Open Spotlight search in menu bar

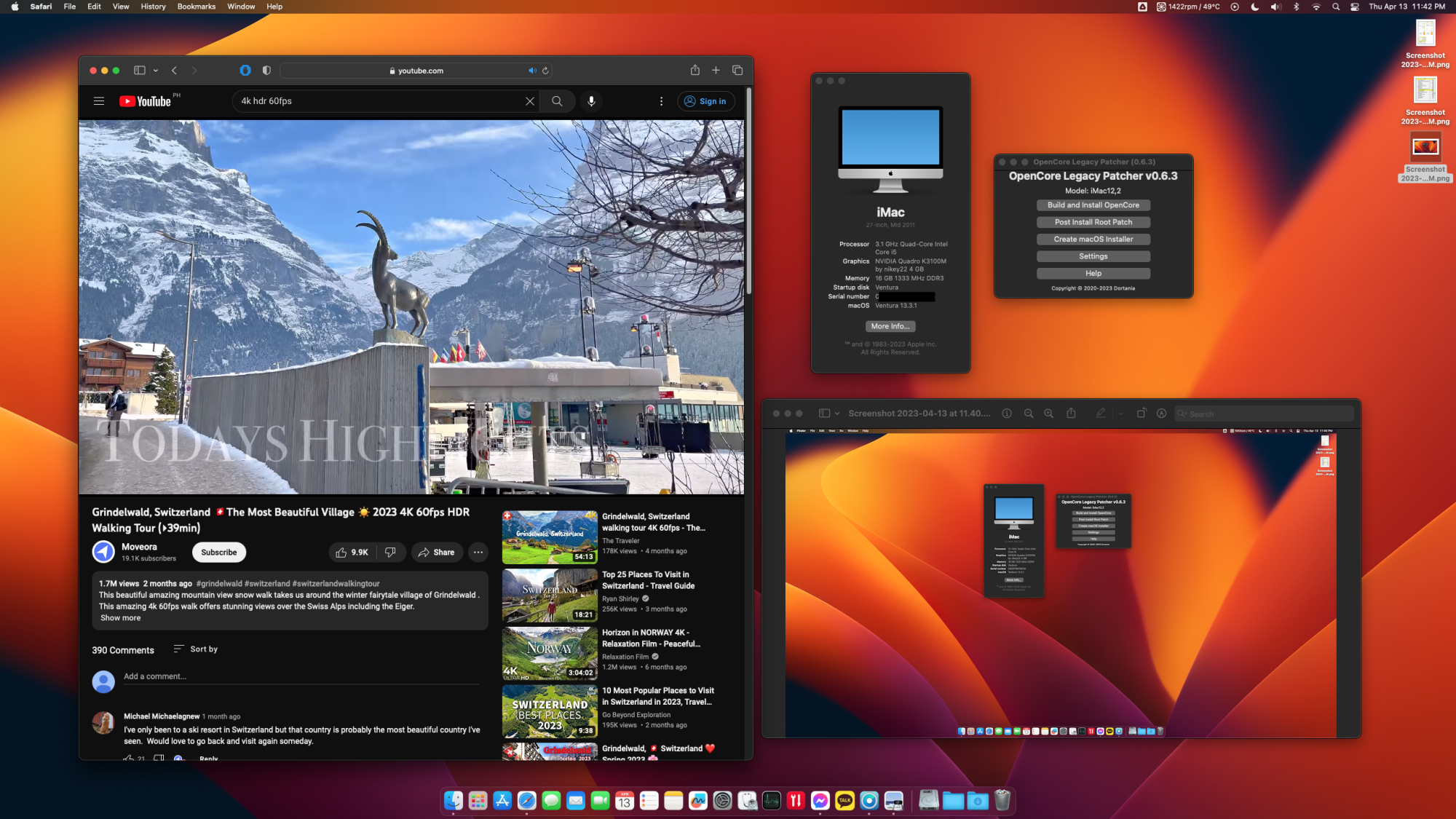[1336, 7]
